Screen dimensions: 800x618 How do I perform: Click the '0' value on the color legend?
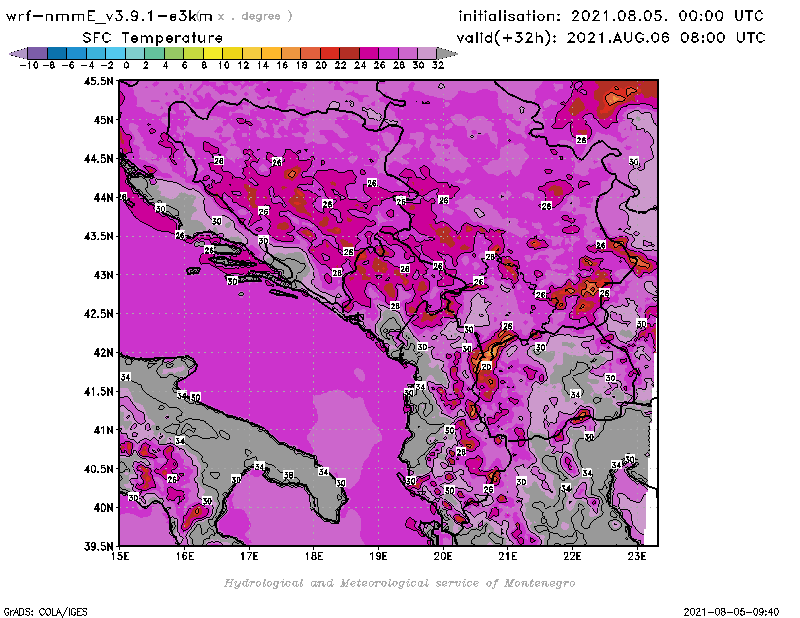126,66
